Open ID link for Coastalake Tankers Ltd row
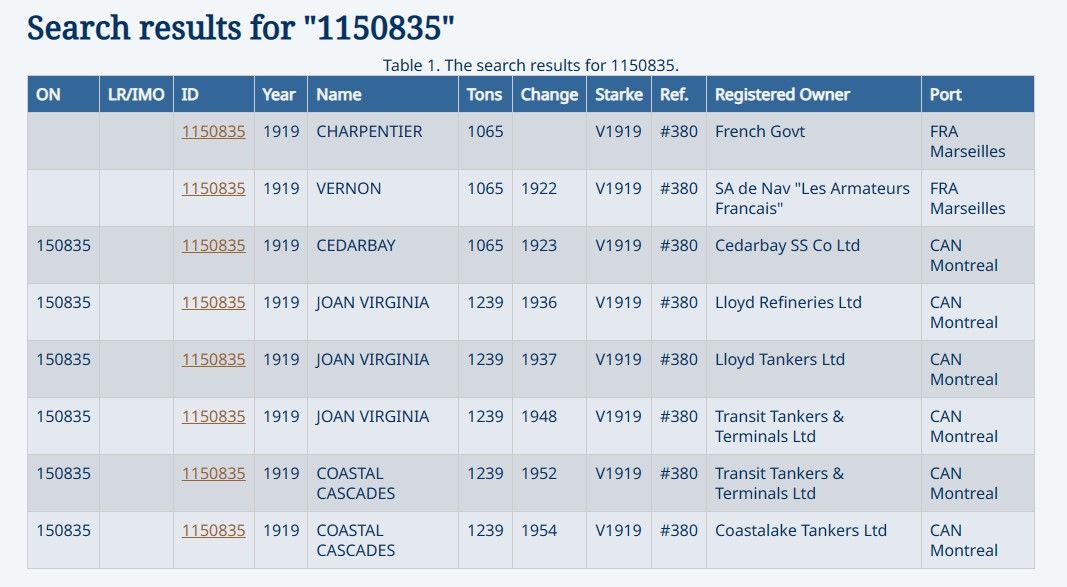Viewport: 1067px width, 587px height. 213,530
